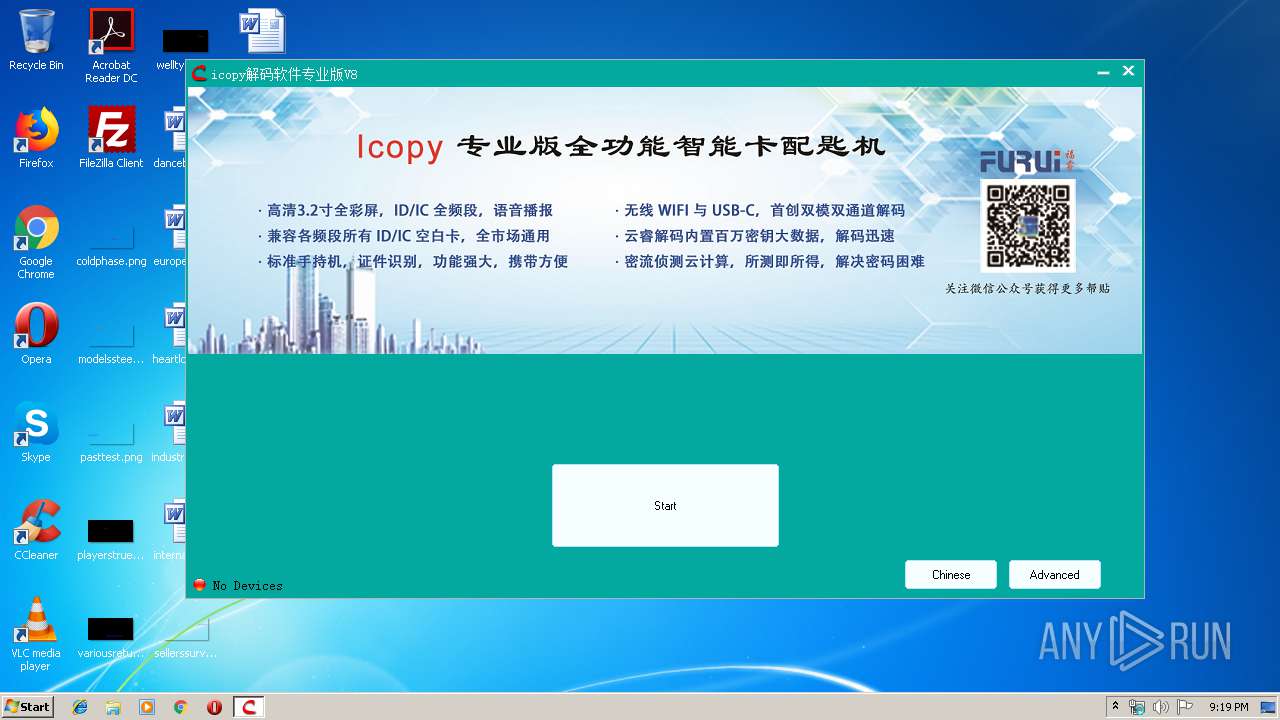1280x720 pixels.
Task: Open Internet Explorer from taskbar
Action: pos(80,707)
